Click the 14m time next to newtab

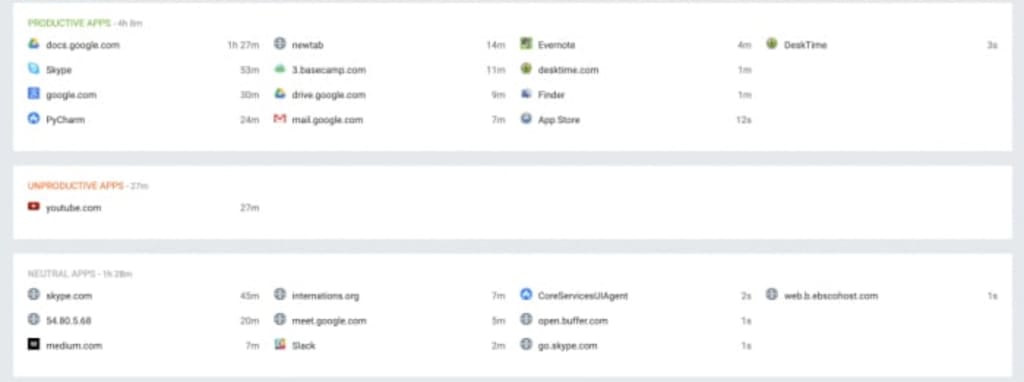pos(496,45)
